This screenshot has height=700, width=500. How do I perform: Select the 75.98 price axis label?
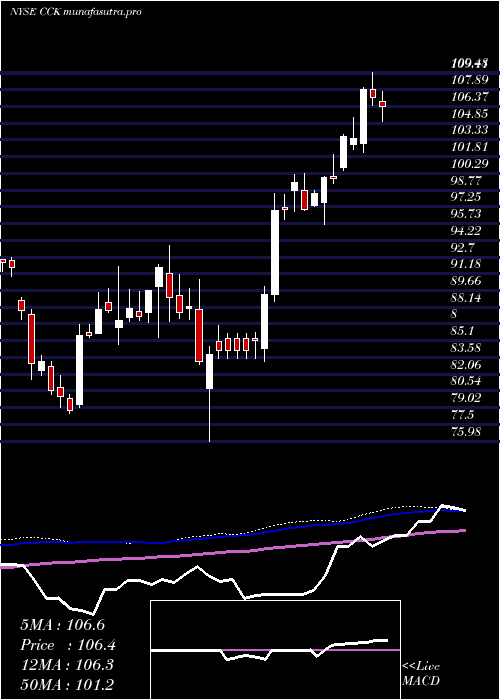coord(464,432)
